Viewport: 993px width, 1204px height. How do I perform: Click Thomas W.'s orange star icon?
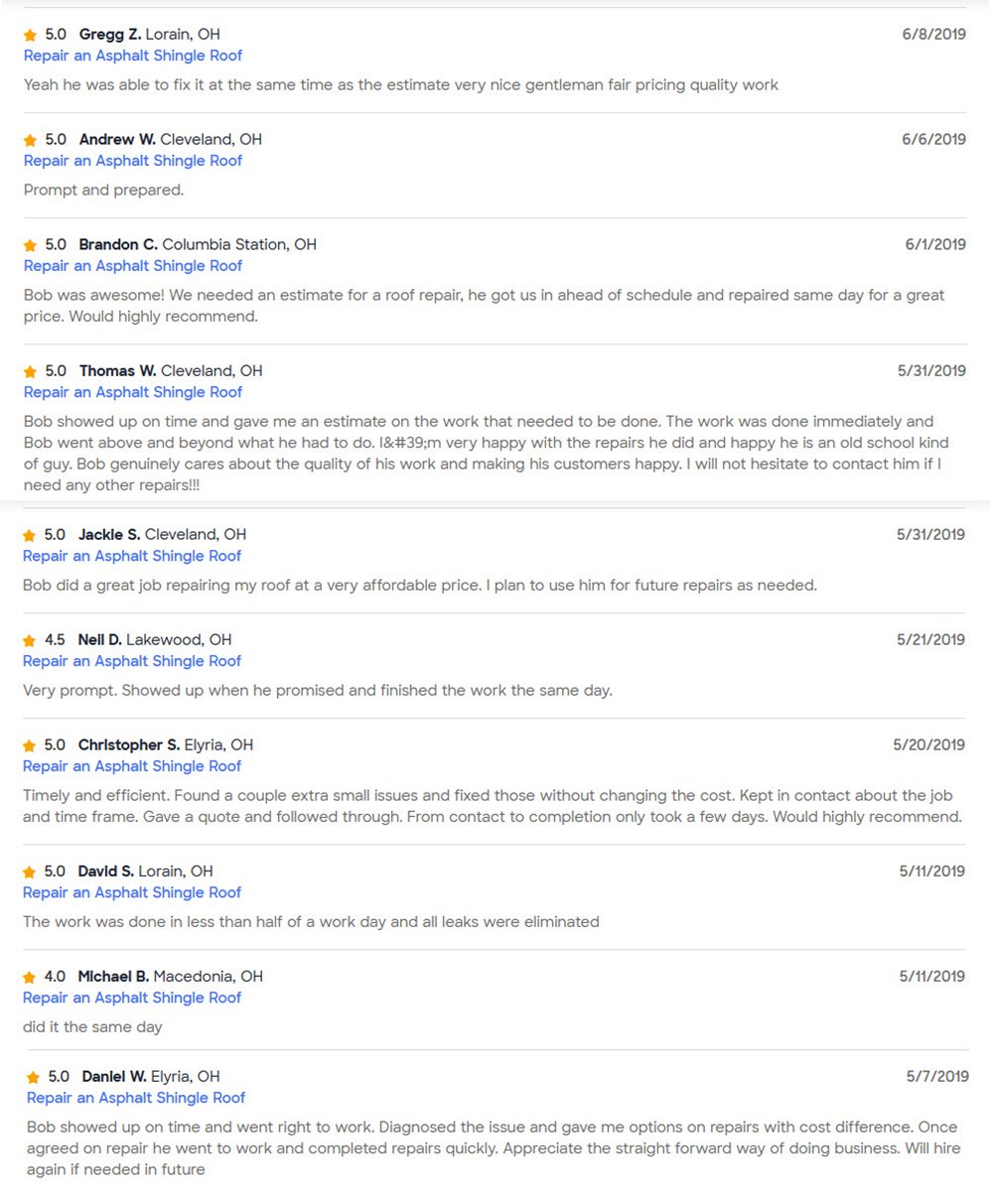[30, 372]
